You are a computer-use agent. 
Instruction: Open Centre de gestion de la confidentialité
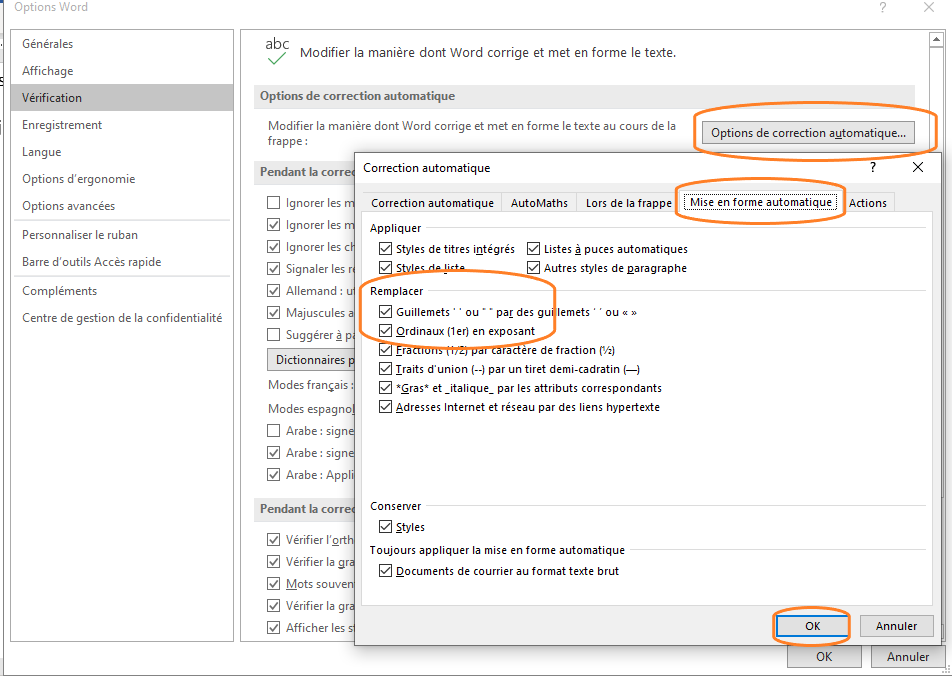(122, 318)
